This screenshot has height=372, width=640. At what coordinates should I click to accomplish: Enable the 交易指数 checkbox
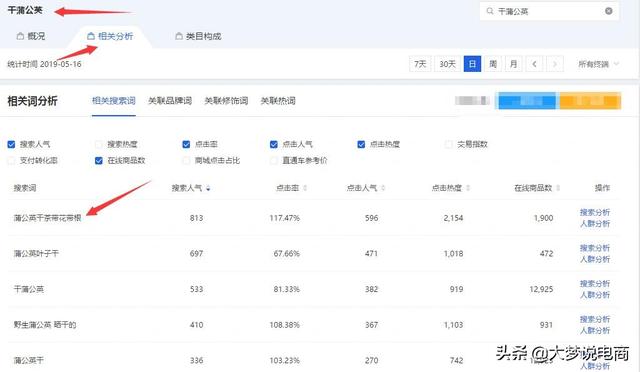coord(449,144)
